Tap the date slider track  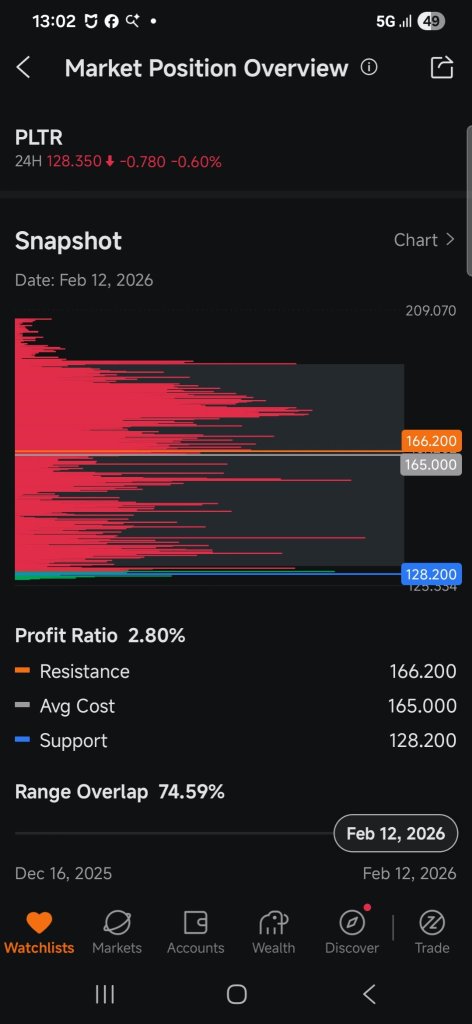[x=174, y=833]
